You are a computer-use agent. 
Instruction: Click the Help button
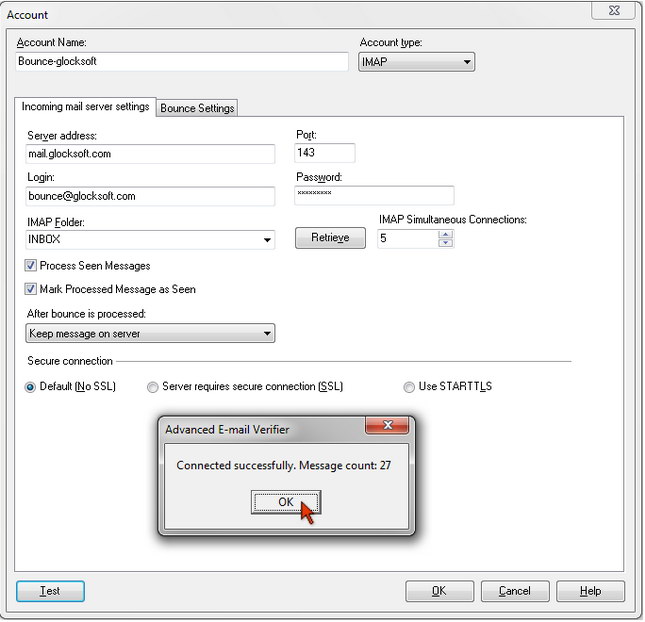click(590, 591)
